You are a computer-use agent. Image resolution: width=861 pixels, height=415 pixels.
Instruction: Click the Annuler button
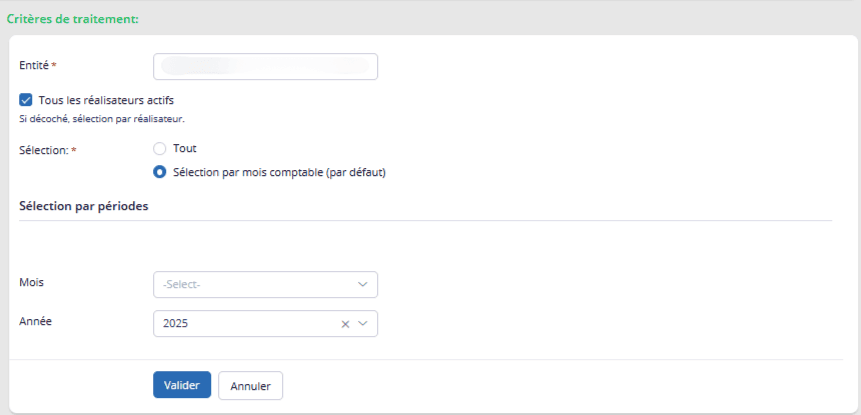[x=250, y=386]
